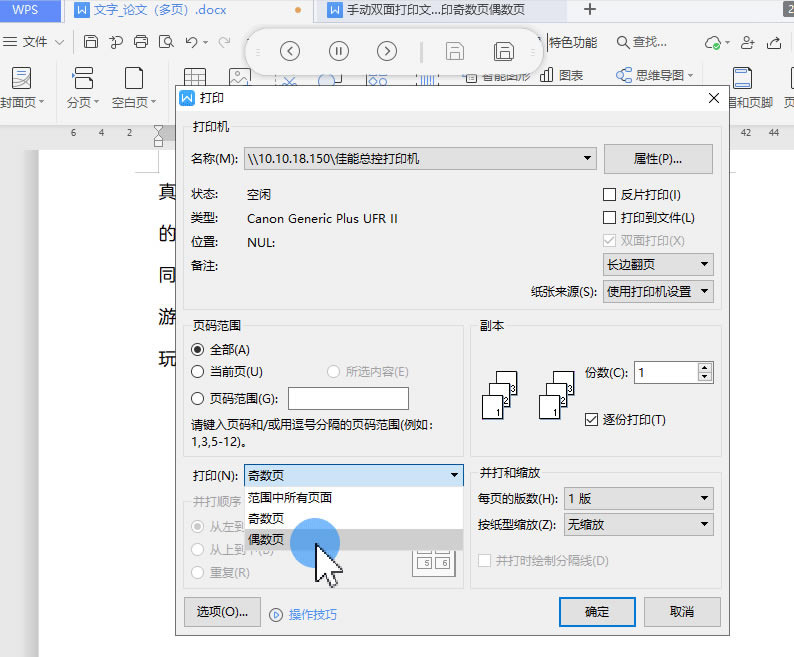Click the 确定 button to confirm printing

pos(596,612)
